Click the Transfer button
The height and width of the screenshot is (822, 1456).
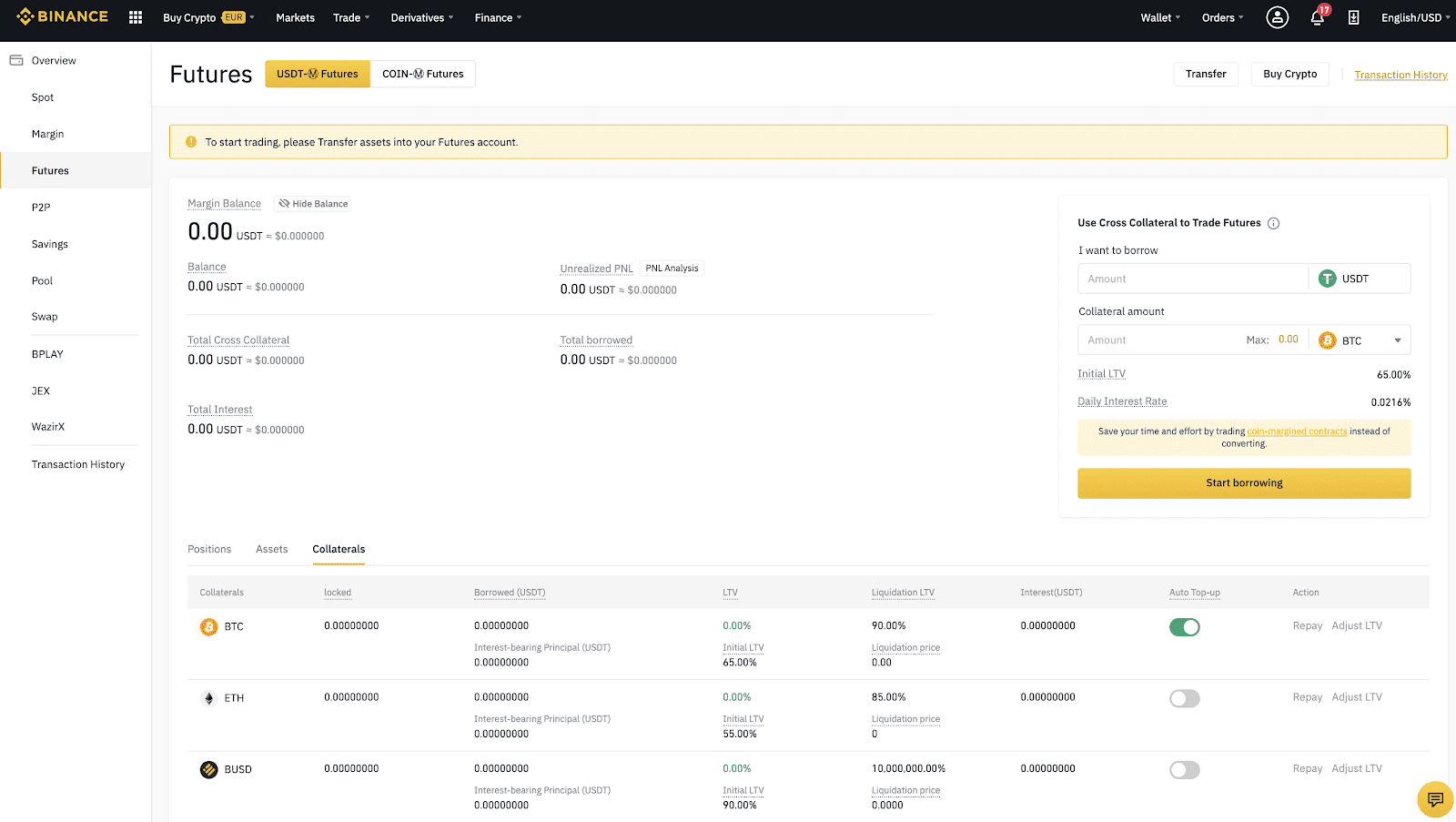click(1206, 74)
